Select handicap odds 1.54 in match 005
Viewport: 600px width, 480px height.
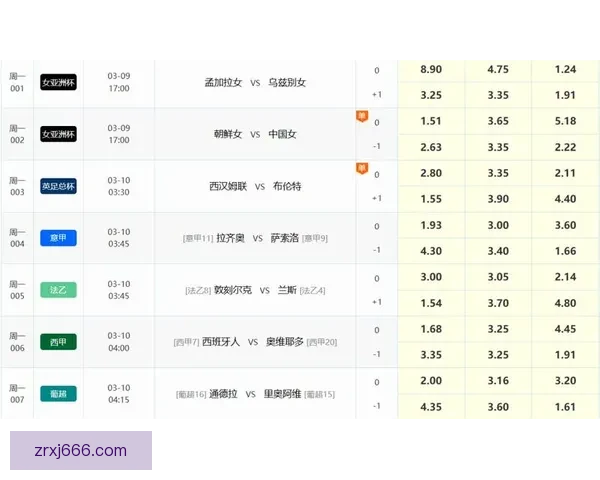pos(431,303)
